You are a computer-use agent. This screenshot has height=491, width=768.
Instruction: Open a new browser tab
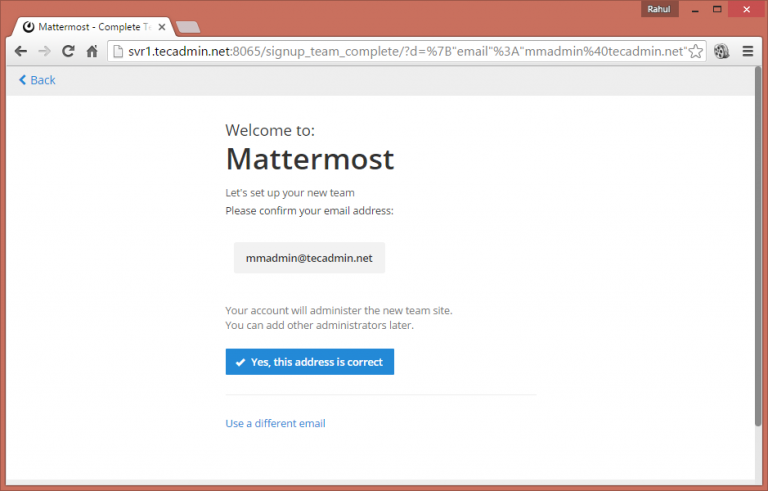tap(188, 26)
